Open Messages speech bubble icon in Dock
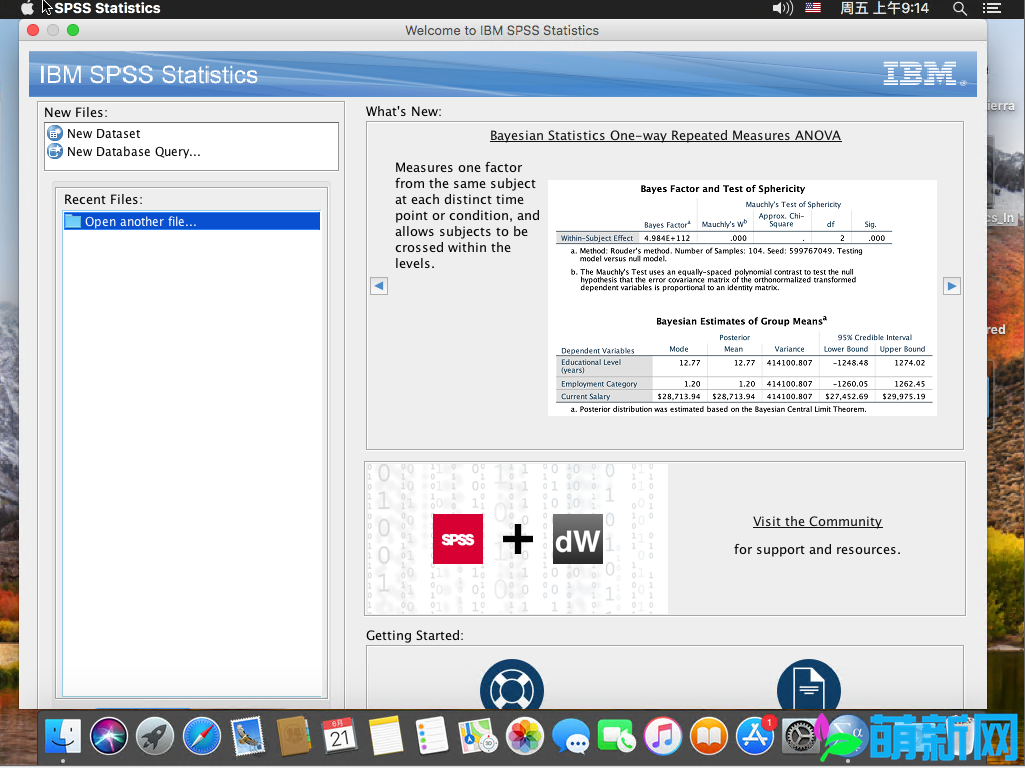 [x=571, y=736]
